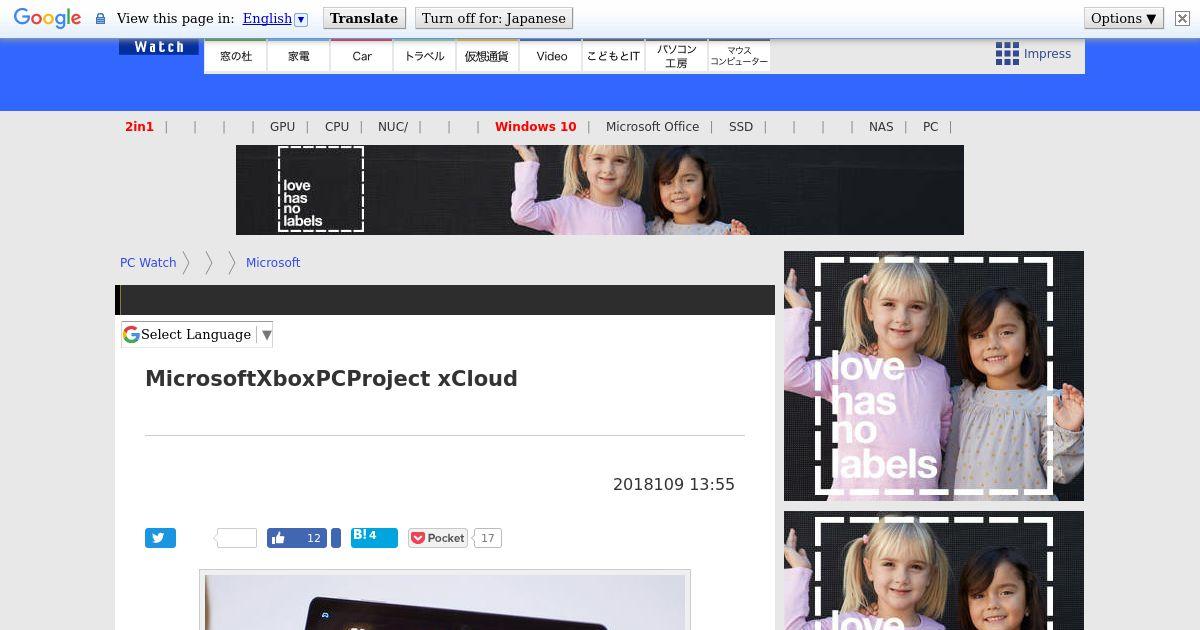
Task: Open the Video site tab
Action: [x=551, y=56]
